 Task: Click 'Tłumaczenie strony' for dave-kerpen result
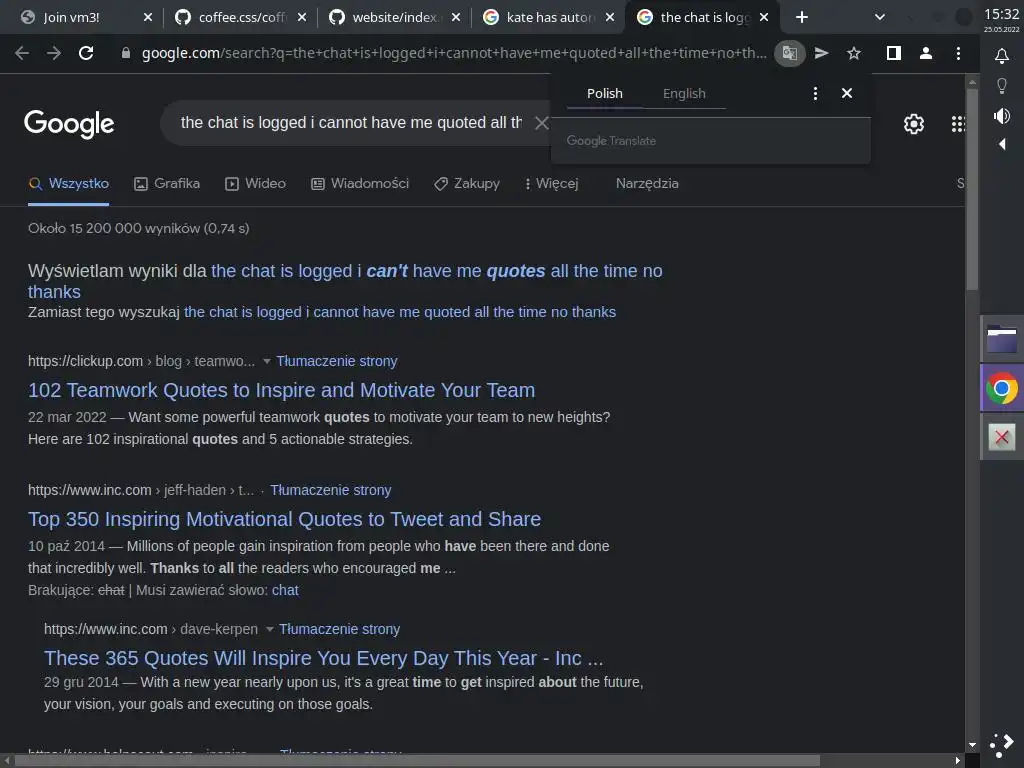coord(340,630)
